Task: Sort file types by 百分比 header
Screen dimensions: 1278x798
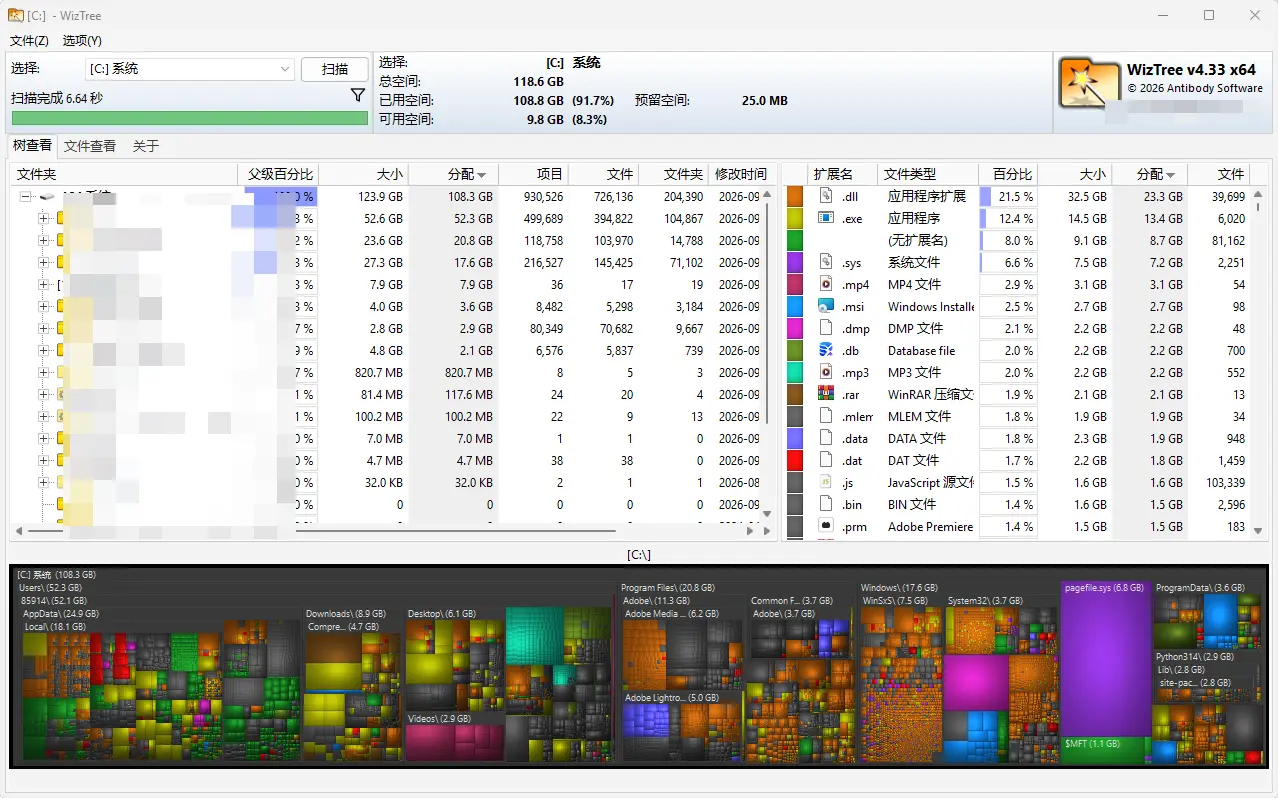Action: (x=1007, y=174)
